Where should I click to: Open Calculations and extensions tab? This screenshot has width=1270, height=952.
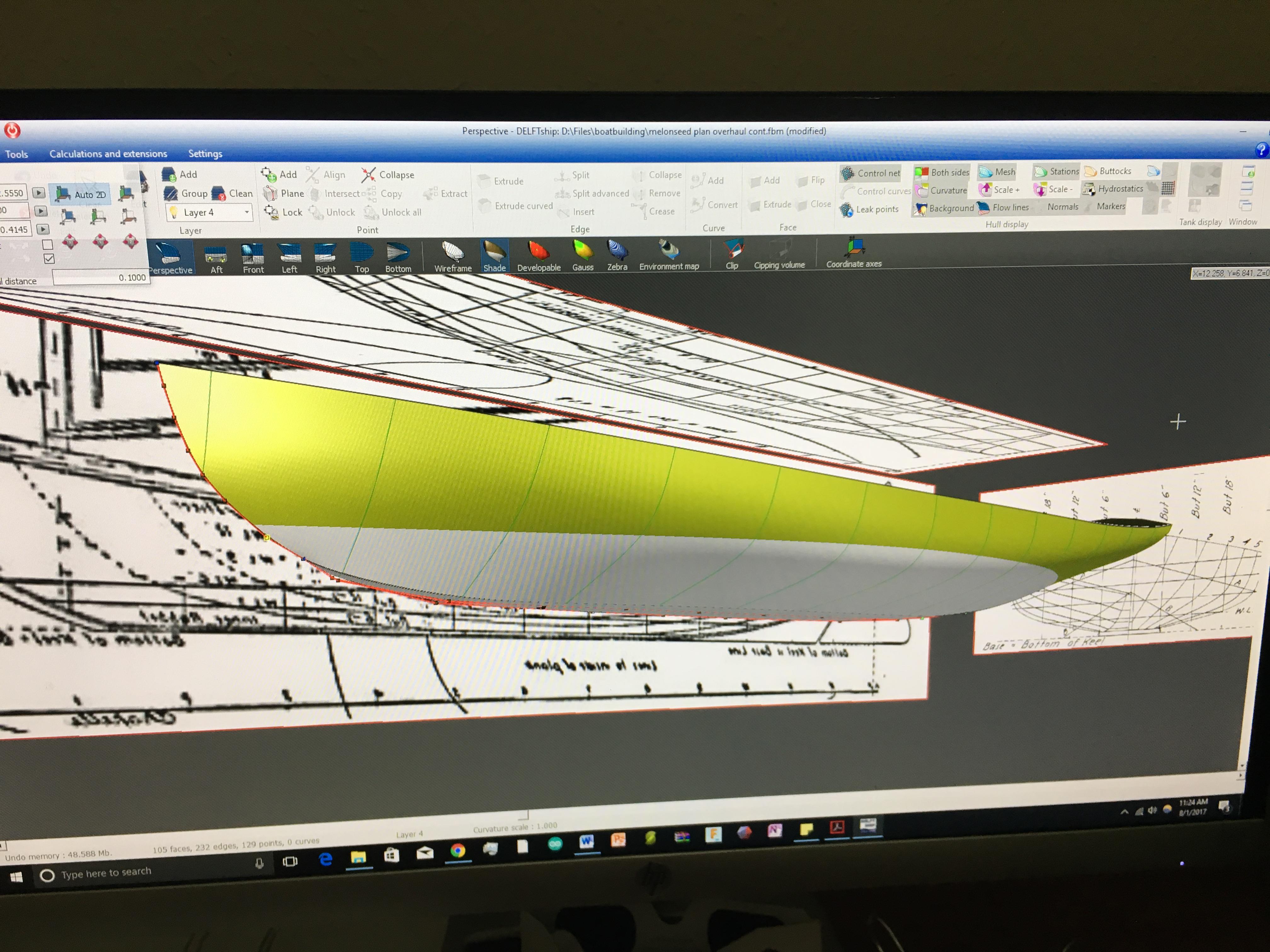108,154
